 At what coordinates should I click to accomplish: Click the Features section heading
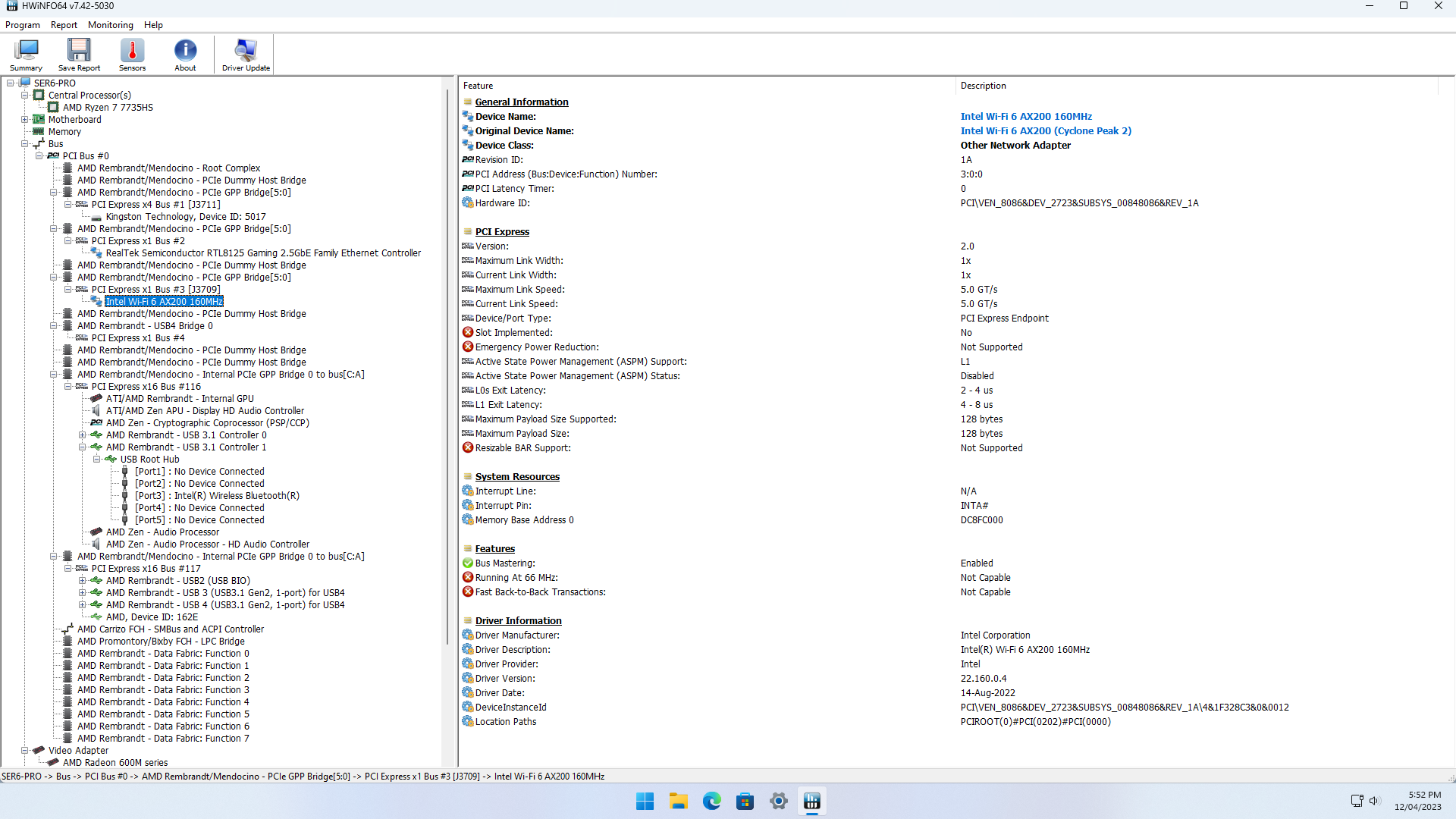click(x=495, y=549)
